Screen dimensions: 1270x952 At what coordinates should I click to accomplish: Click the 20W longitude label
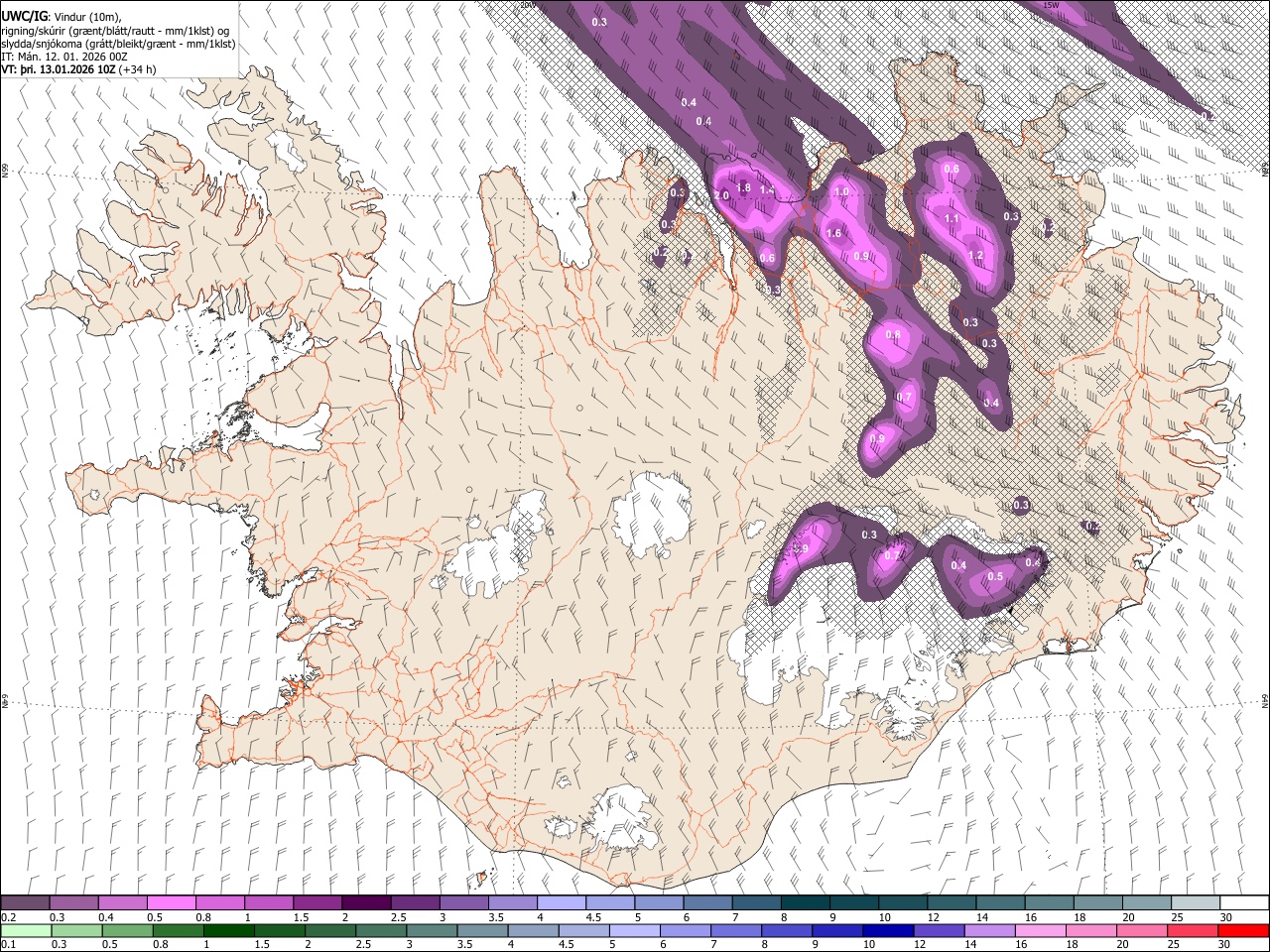[x=528, y=5]
